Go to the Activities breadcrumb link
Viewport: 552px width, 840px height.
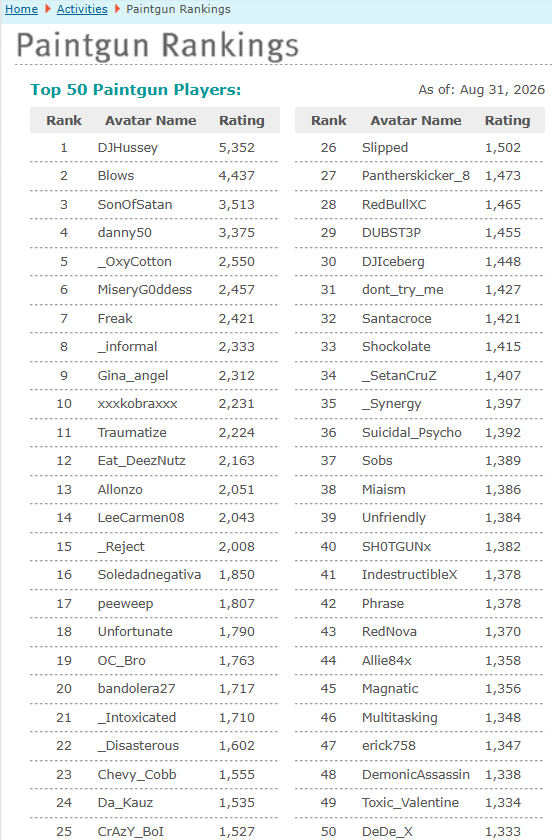coord(82,9)
